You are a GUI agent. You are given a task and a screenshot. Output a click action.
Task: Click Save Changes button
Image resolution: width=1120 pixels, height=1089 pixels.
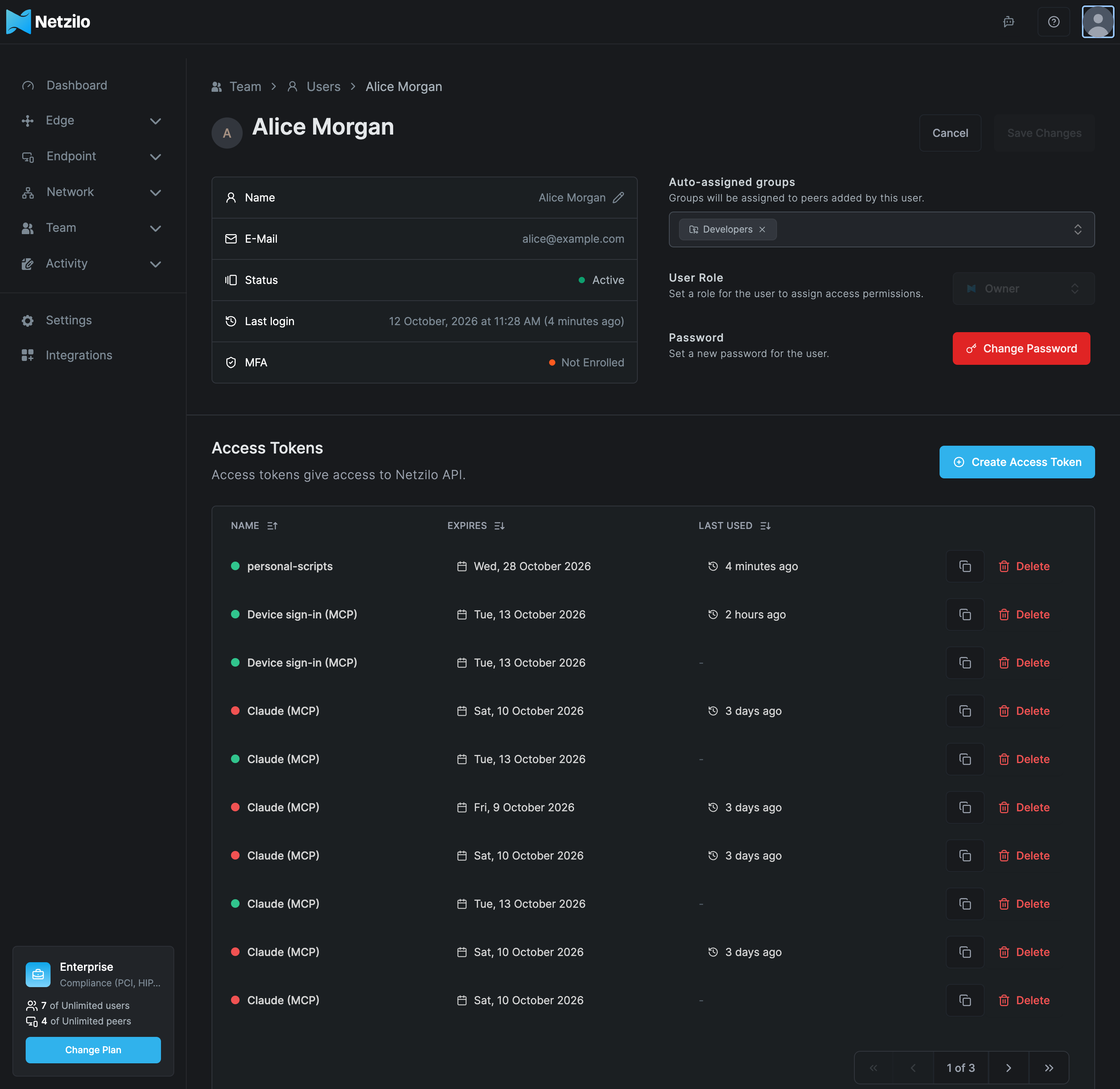[1044, 133]
